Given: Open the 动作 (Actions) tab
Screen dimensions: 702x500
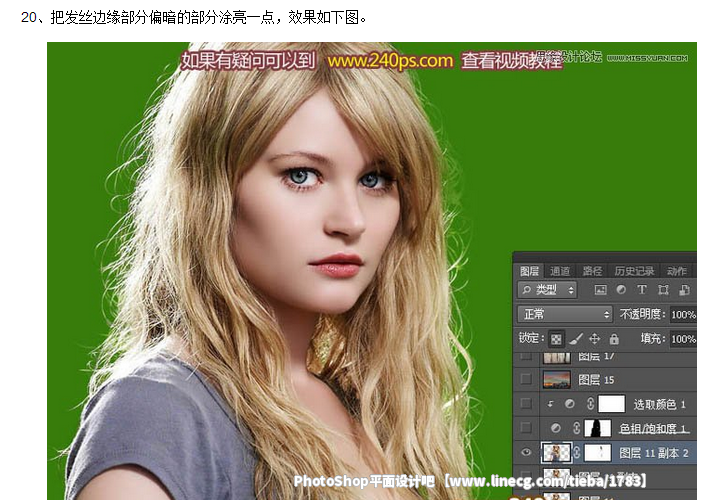Looking at the screenshot, I should point(676,271).
